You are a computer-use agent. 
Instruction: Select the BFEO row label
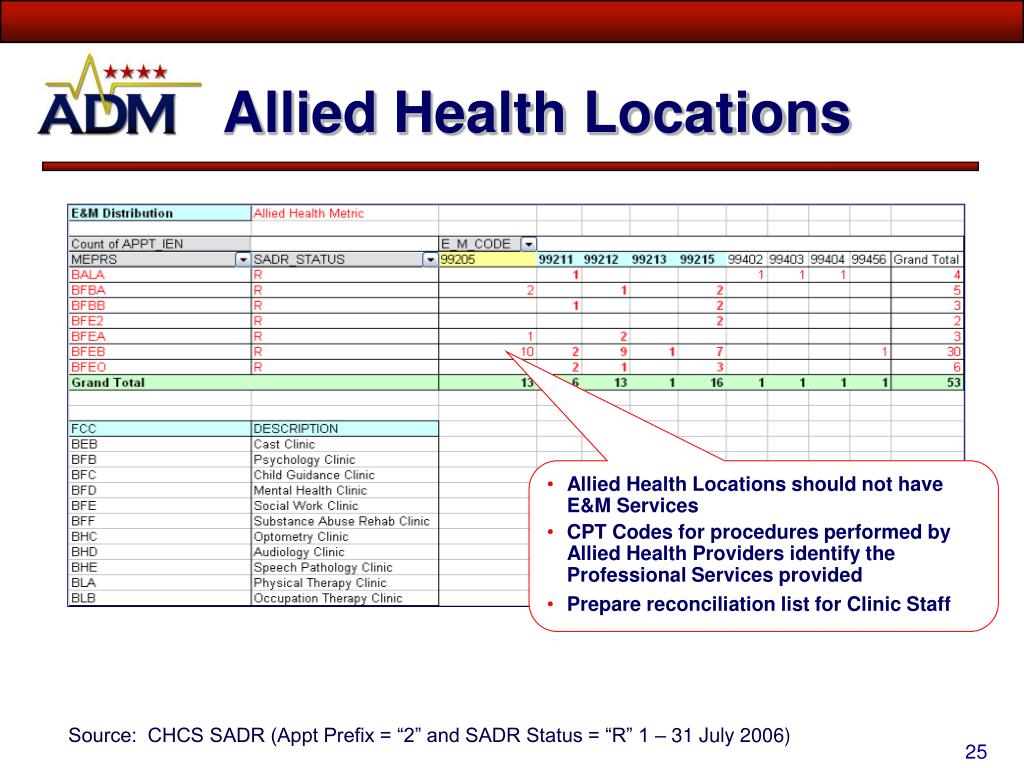pos(159,367)
